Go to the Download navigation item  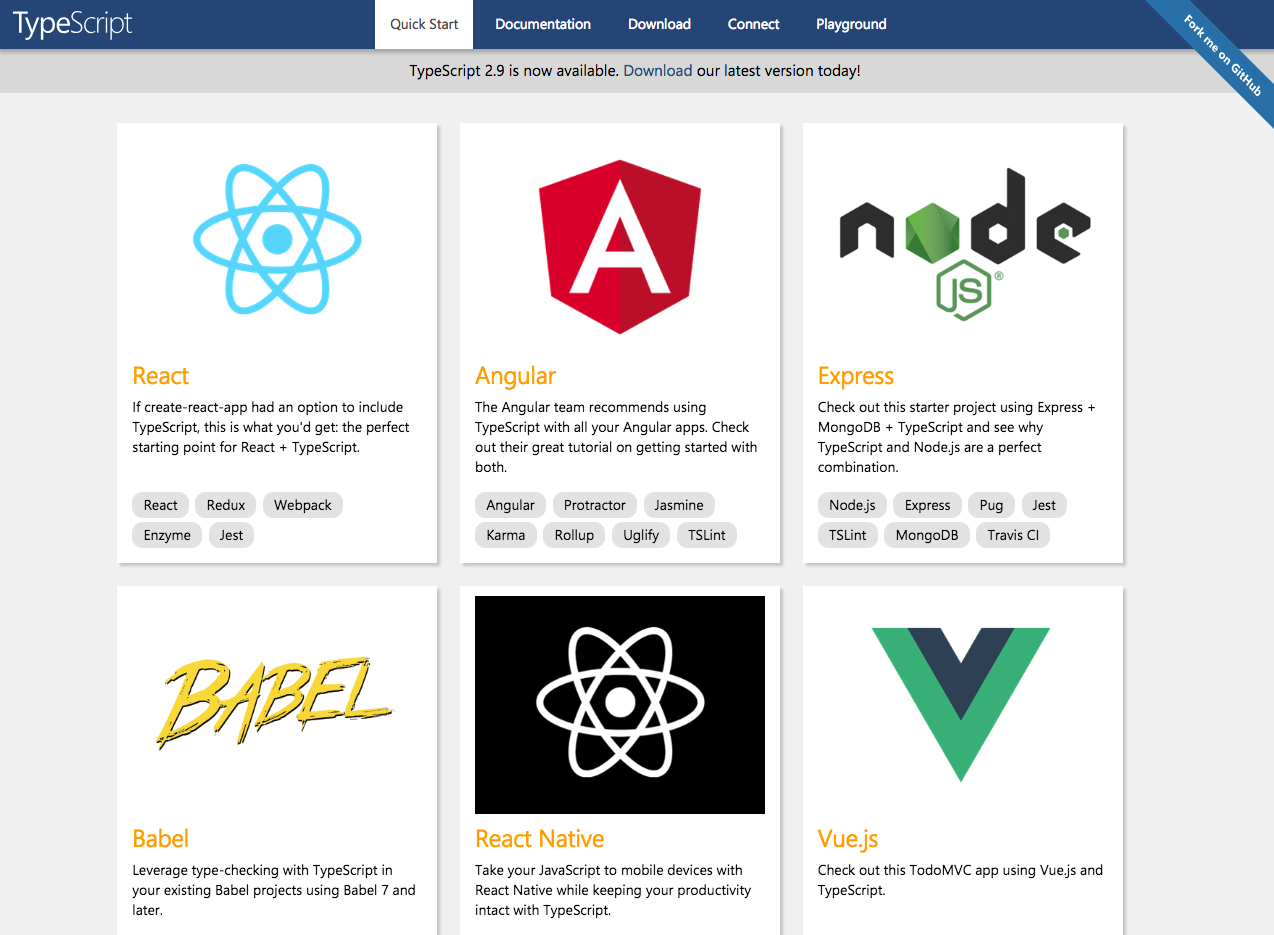click(659, 24)
